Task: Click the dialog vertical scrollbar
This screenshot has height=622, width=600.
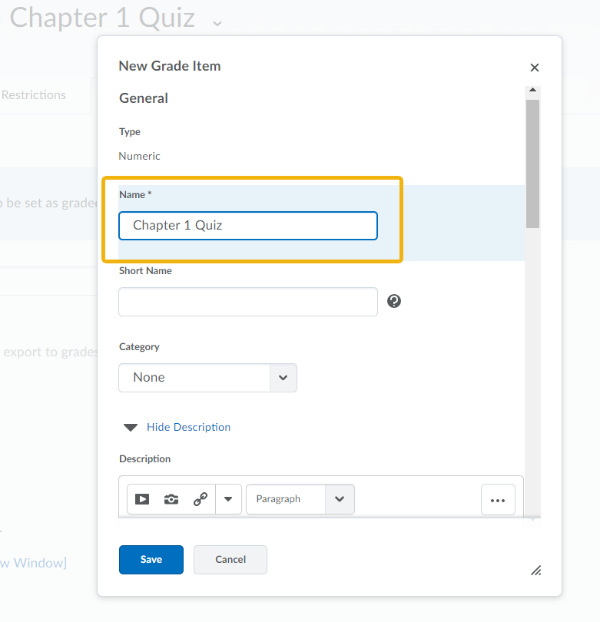Action: 532,160
